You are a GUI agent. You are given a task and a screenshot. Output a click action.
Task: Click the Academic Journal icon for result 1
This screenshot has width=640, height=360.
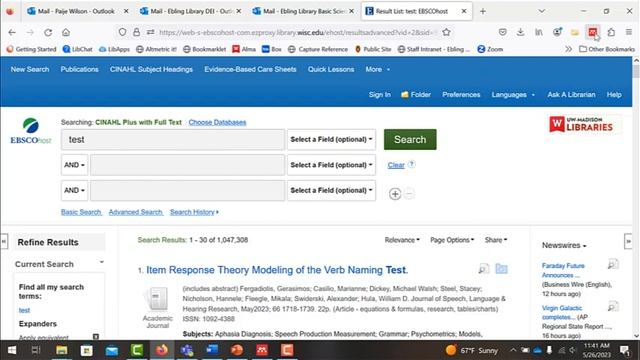[x=158, y=299]
